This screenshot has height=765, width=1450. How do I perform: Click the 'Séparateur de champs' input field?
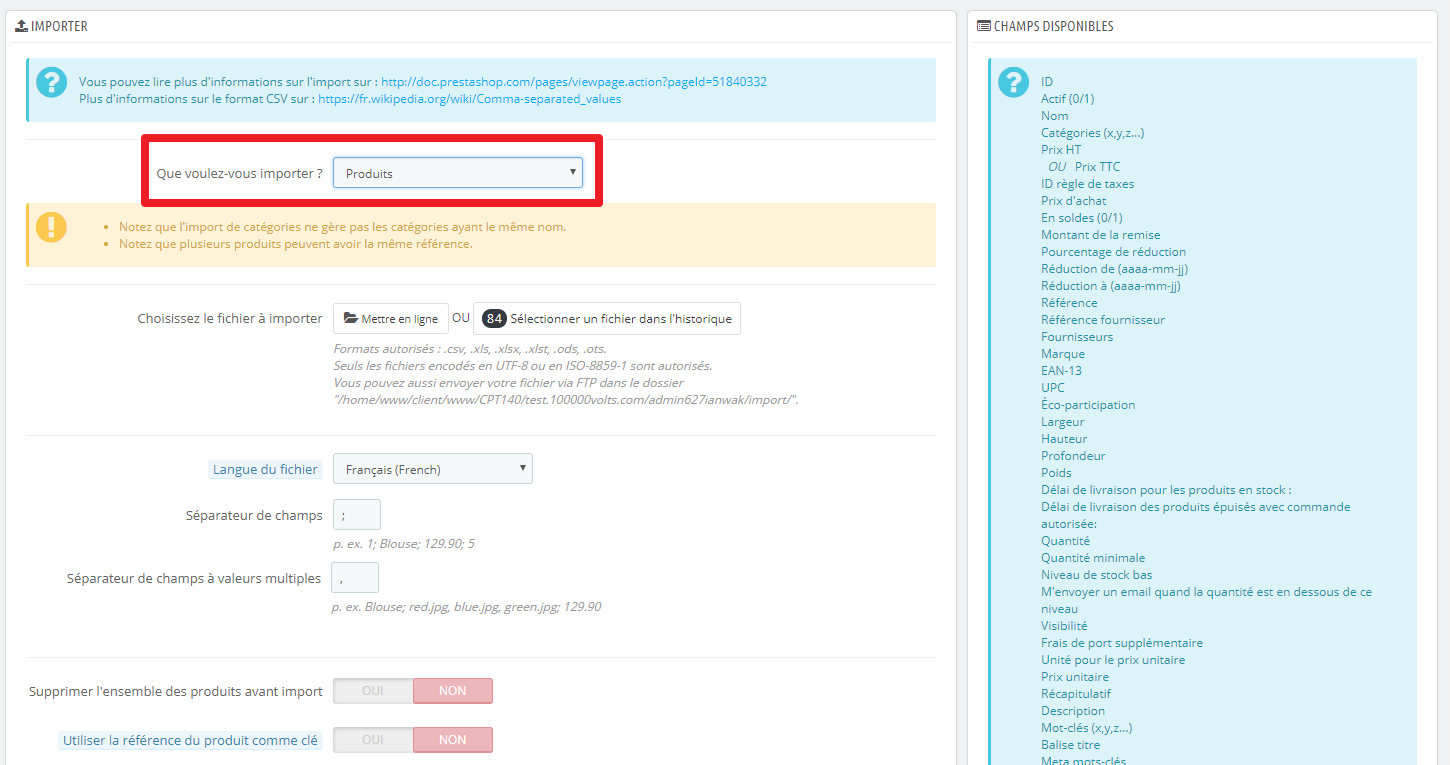(357, 515)
